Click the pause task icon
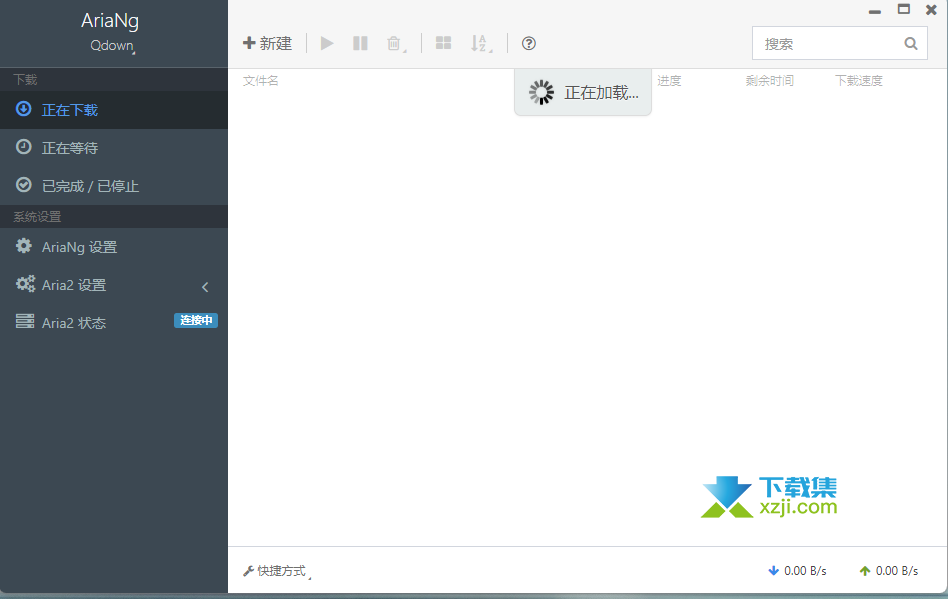The image size is (948, 599). point(360,44)
